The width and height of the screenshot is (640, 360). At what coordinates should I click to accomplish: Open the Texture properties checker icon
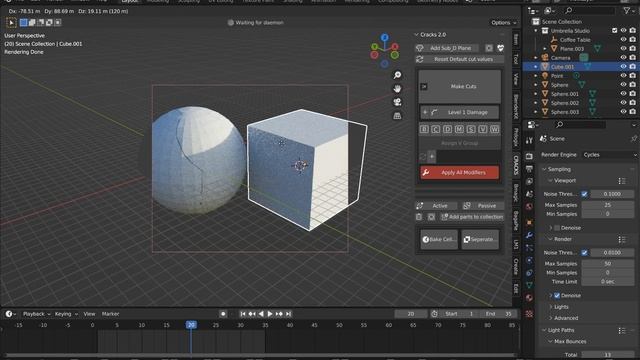pyautogui.click(x=529, y=314)
